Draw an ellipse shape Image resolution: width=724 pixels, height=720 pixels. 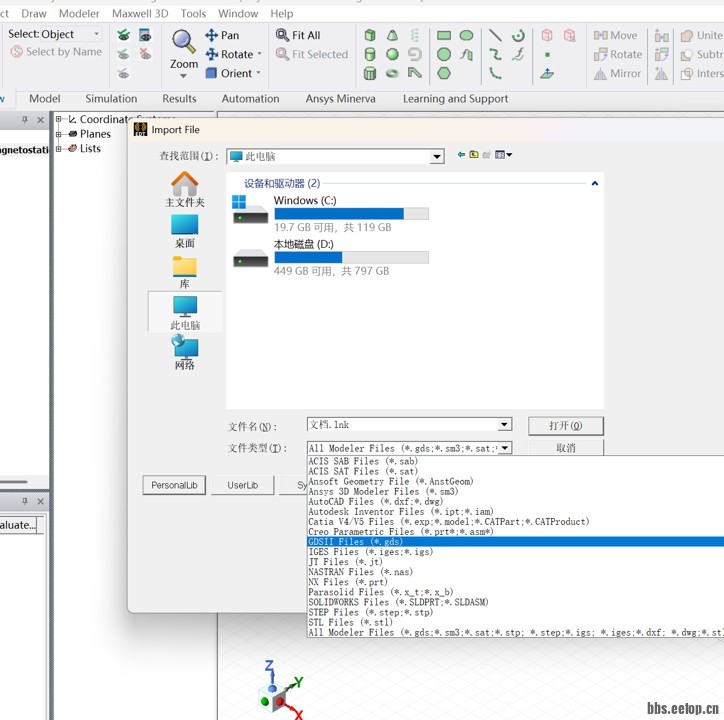466,35
